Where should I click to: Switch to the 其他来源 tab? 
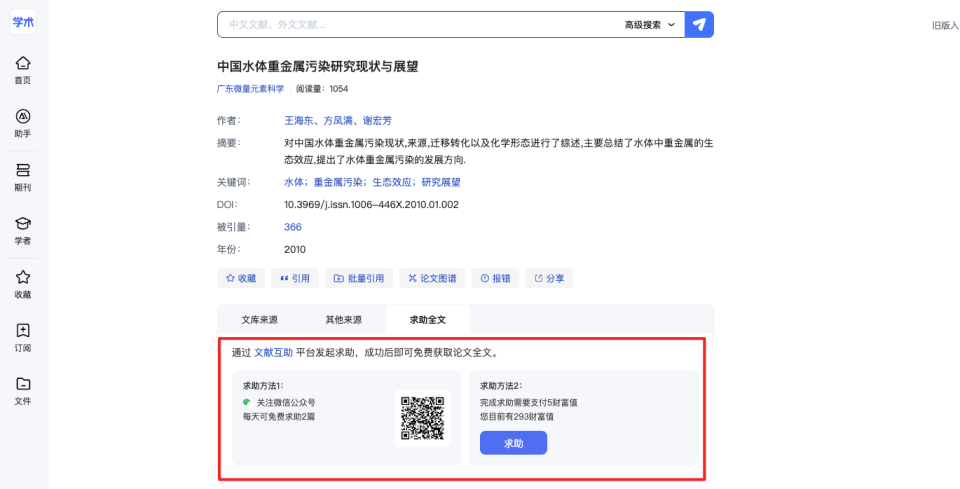point(343,319)
